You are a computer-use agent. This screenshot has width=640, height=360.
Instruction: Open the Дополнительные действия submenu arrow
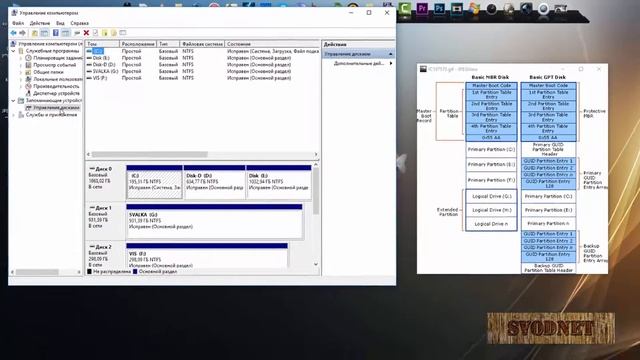(391, 63)
